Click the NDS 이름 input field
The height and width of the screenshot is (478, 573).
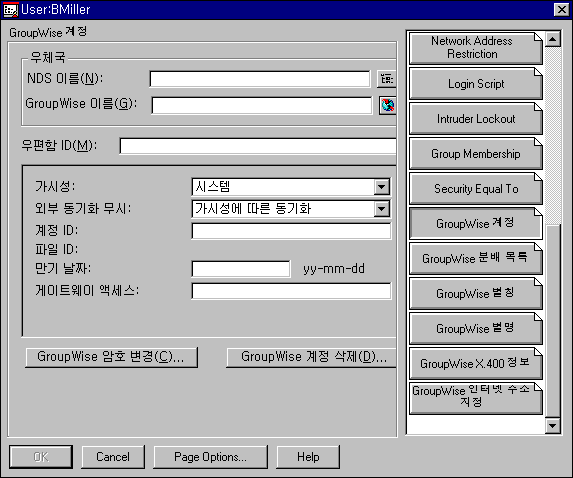(x=260, y=79)
